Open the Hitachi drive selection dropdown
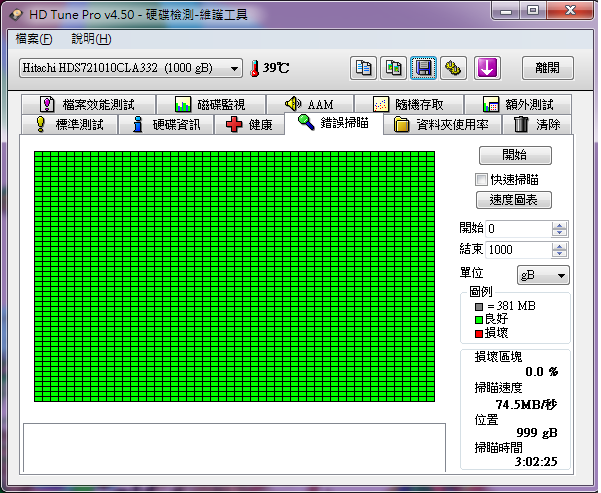601x493 pixels. (x=131, y=68)
